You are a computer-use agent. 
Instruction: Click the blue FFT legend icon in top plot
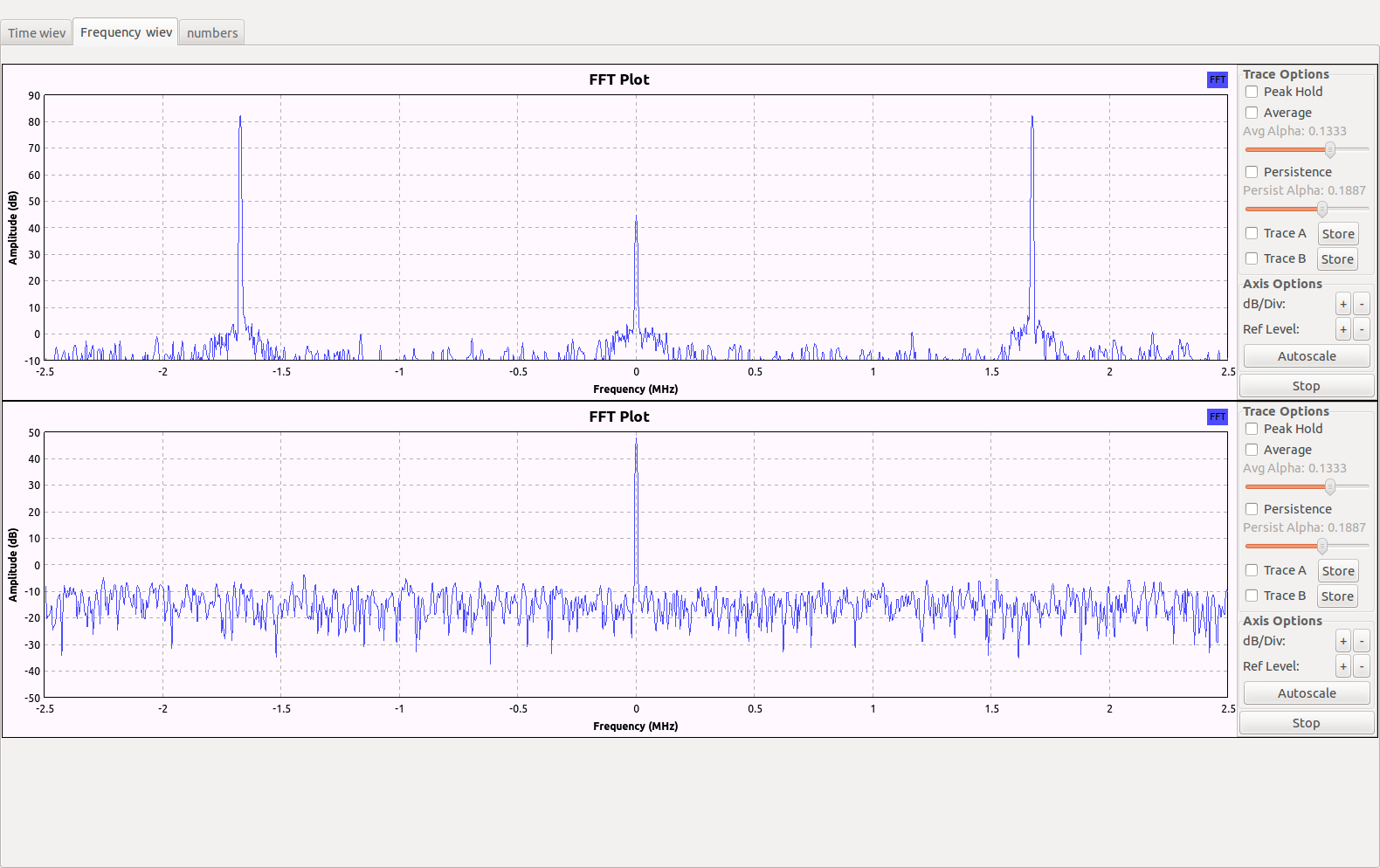point(1217,79)
